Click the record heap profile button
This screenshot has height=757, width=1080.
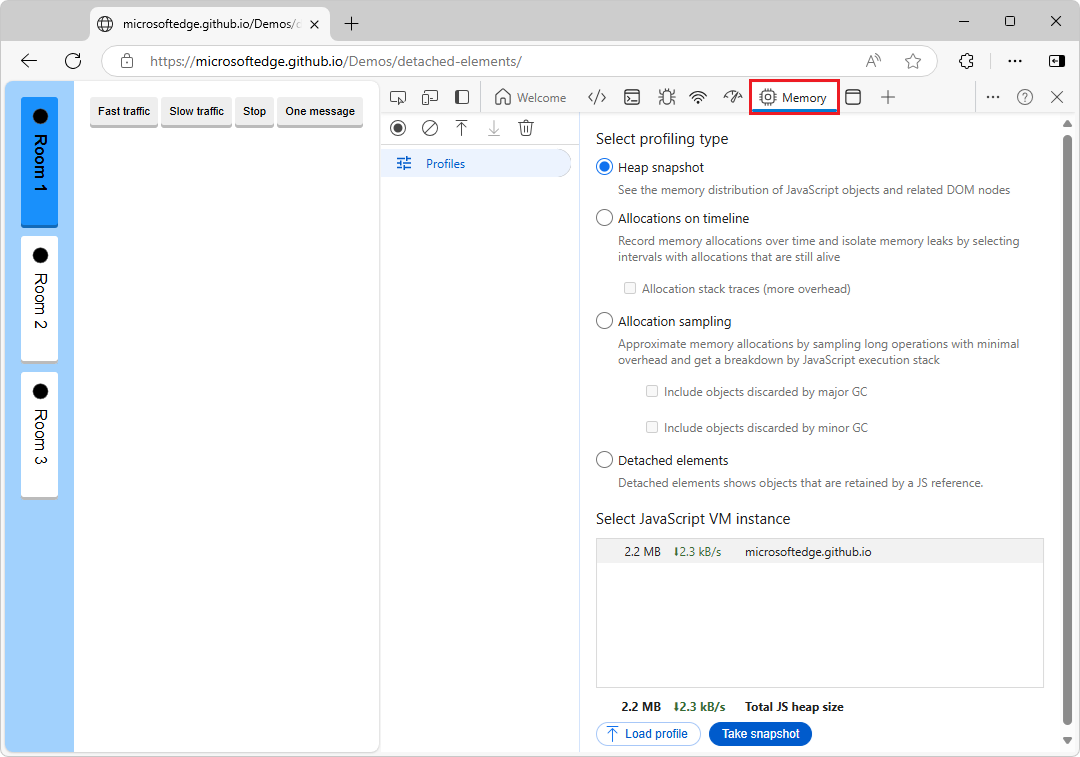click(398, 128)
